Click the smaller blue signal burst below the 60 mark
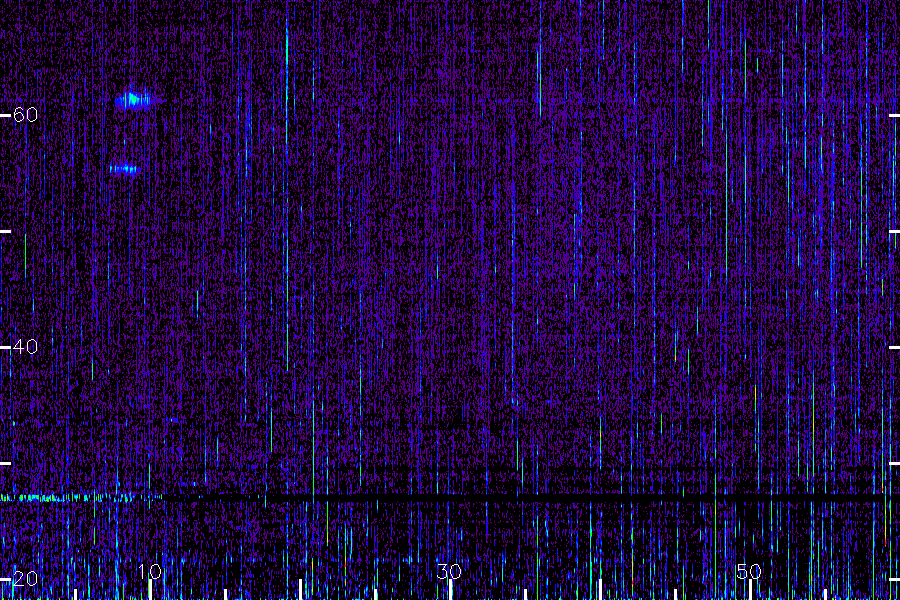Viewport: 900px width, 600px height. pos(125,169)
